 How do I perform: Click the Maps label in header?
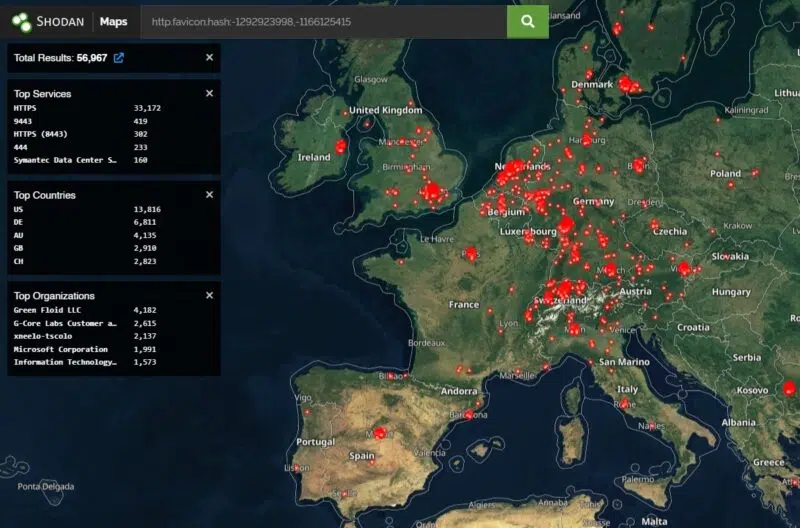pyautogui.click(x=113, y=21)
